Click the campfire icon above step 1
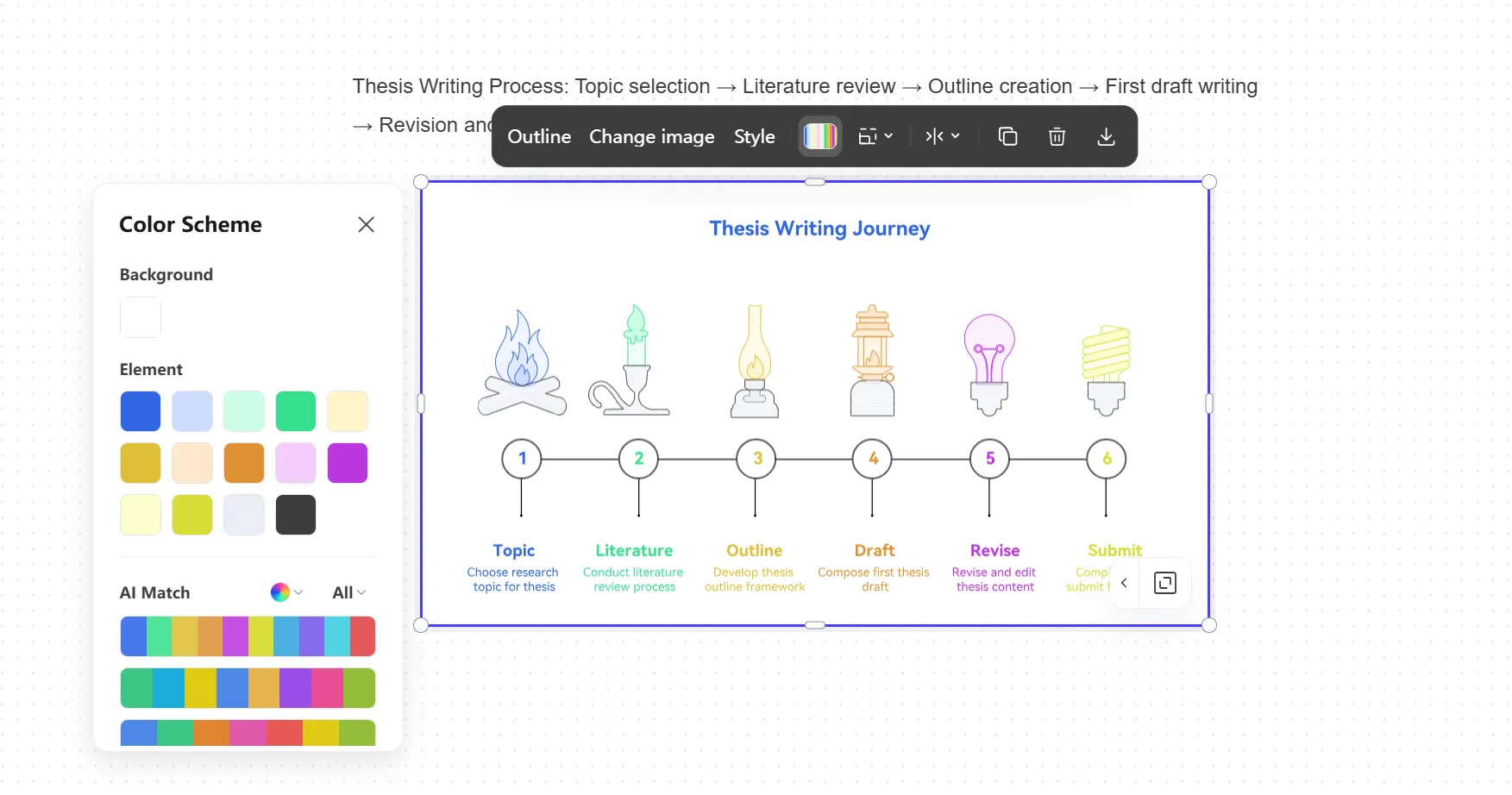The image size is (1512, 795). [x=522, y=364]
